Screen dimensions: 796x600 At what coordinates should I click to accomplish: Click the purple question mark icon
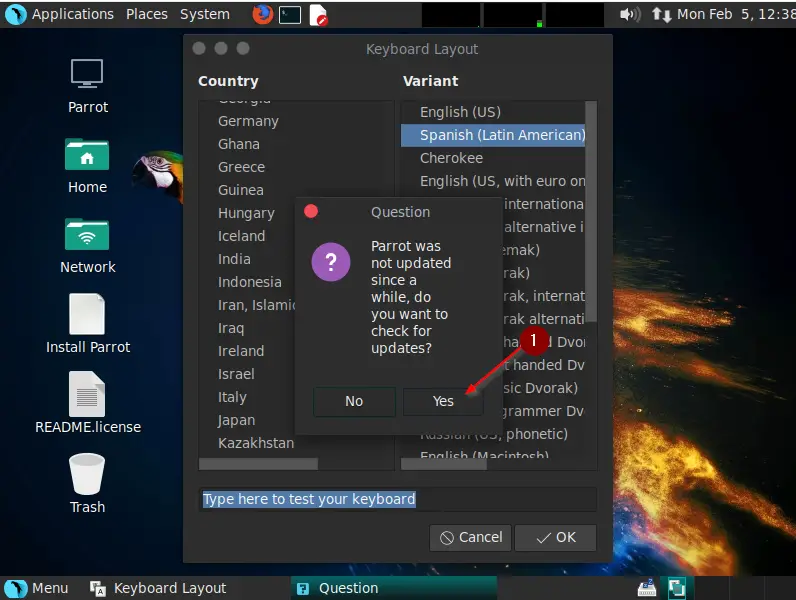coord(331,262)
